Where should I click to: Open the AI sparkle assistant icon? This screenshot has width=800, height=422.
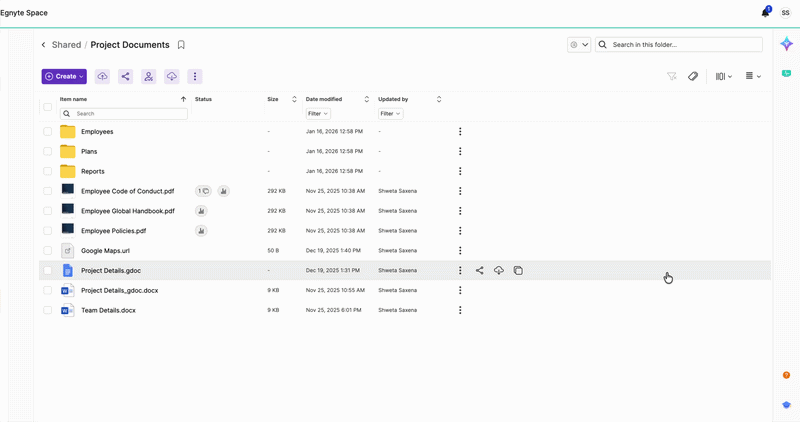786,44
